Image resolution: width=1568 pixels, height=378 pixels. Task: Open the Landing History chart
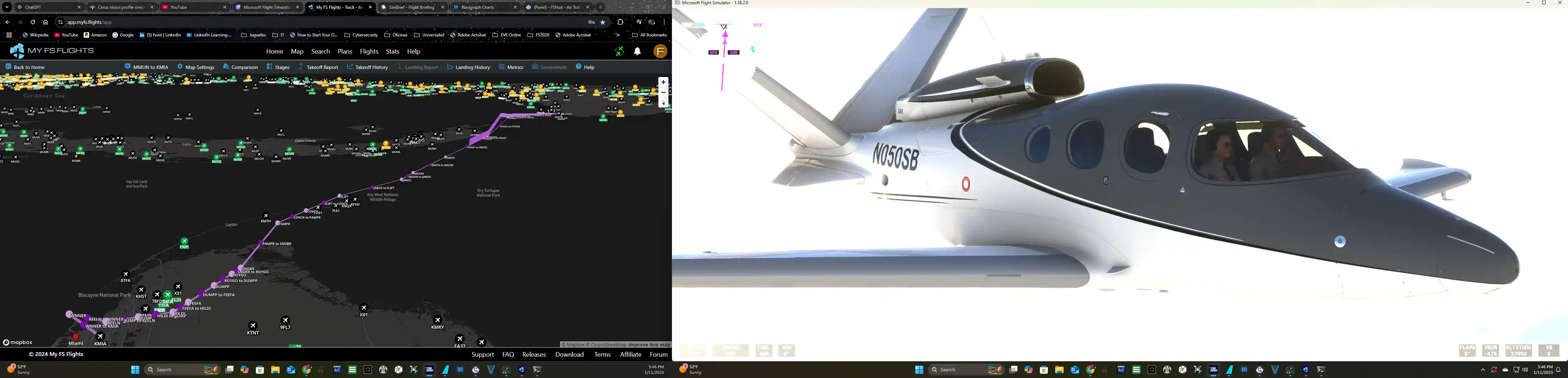click(x=469, y=67)
